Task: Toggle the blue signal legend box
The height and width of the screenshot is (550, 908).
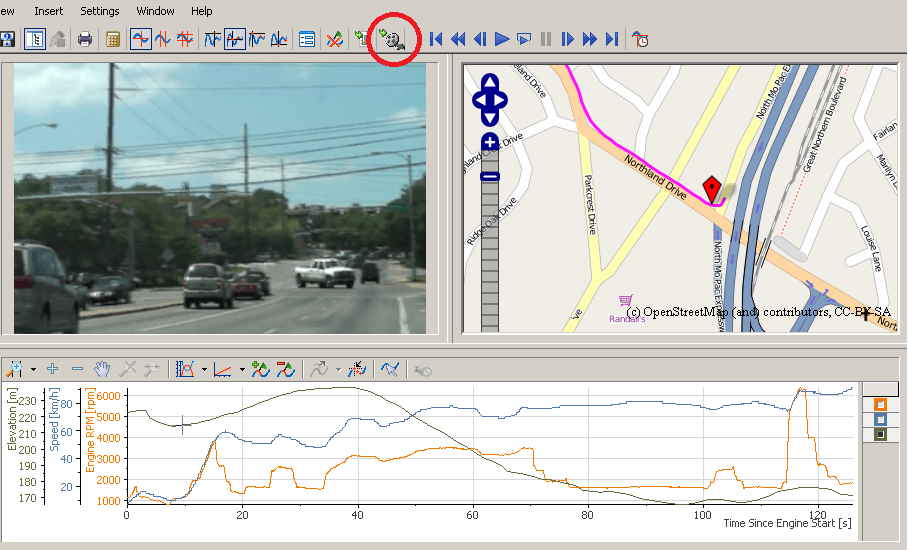Action: (x=880, y=420)
